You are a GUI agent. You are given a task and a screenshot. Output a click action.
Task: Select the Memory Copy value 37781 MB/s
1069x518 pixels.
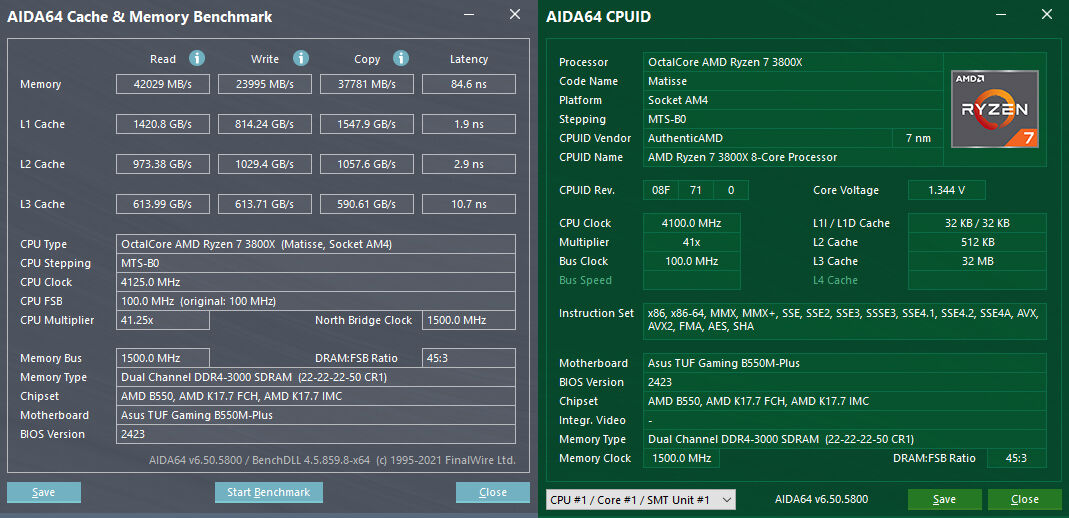click(x=367, y=85)
